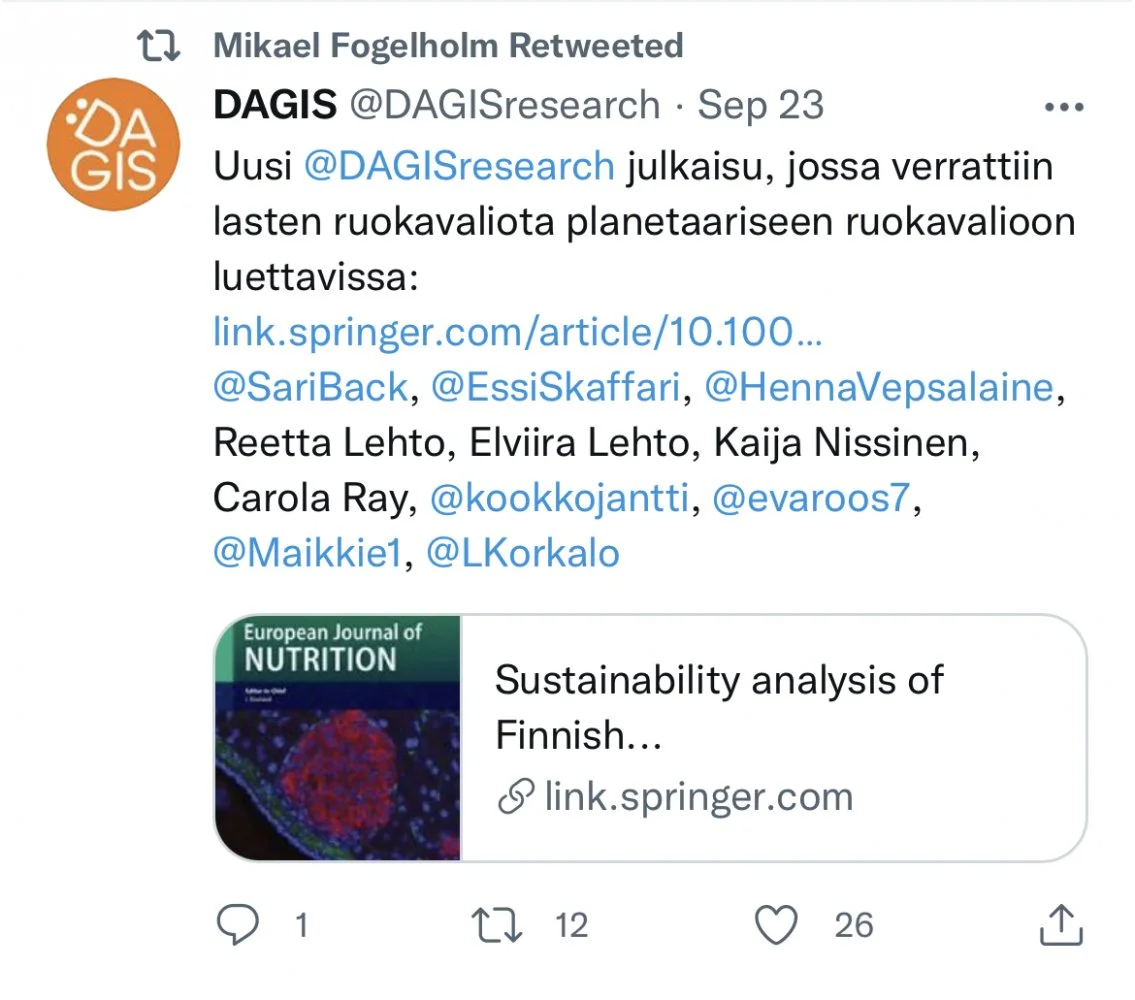Click the retweeted arrows icon above tweet
The image size is (1135, 1000).
(x=159, y=45)
